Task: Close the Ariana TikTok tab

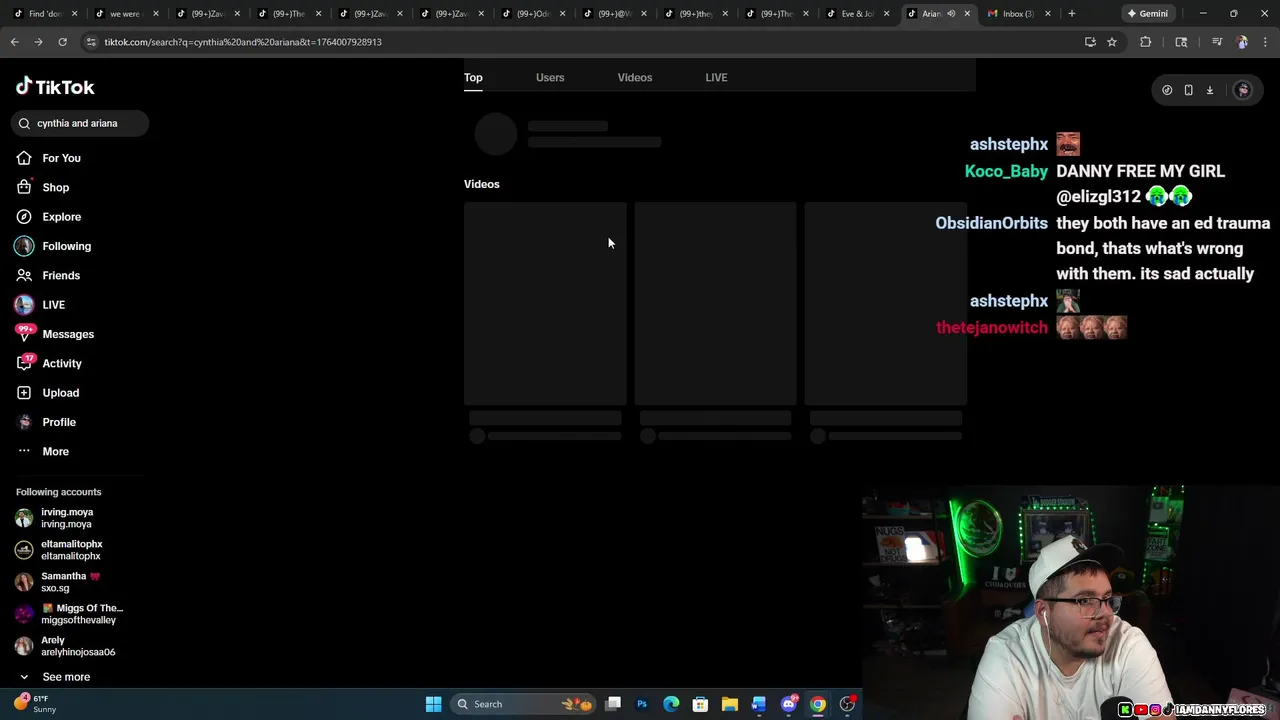Action: point(967,13)
